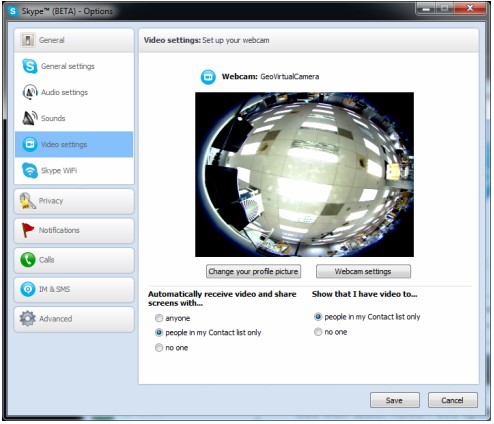Click the fisheye webcam preview image
Screen dimensions: 494x424
click(304, 175)
